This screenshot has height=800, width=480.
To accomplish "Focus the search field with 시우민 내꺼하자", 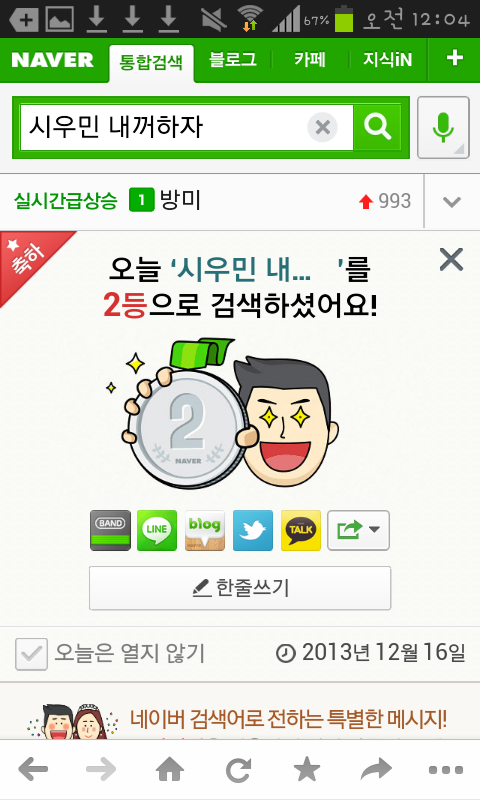I will pos(163,127).
